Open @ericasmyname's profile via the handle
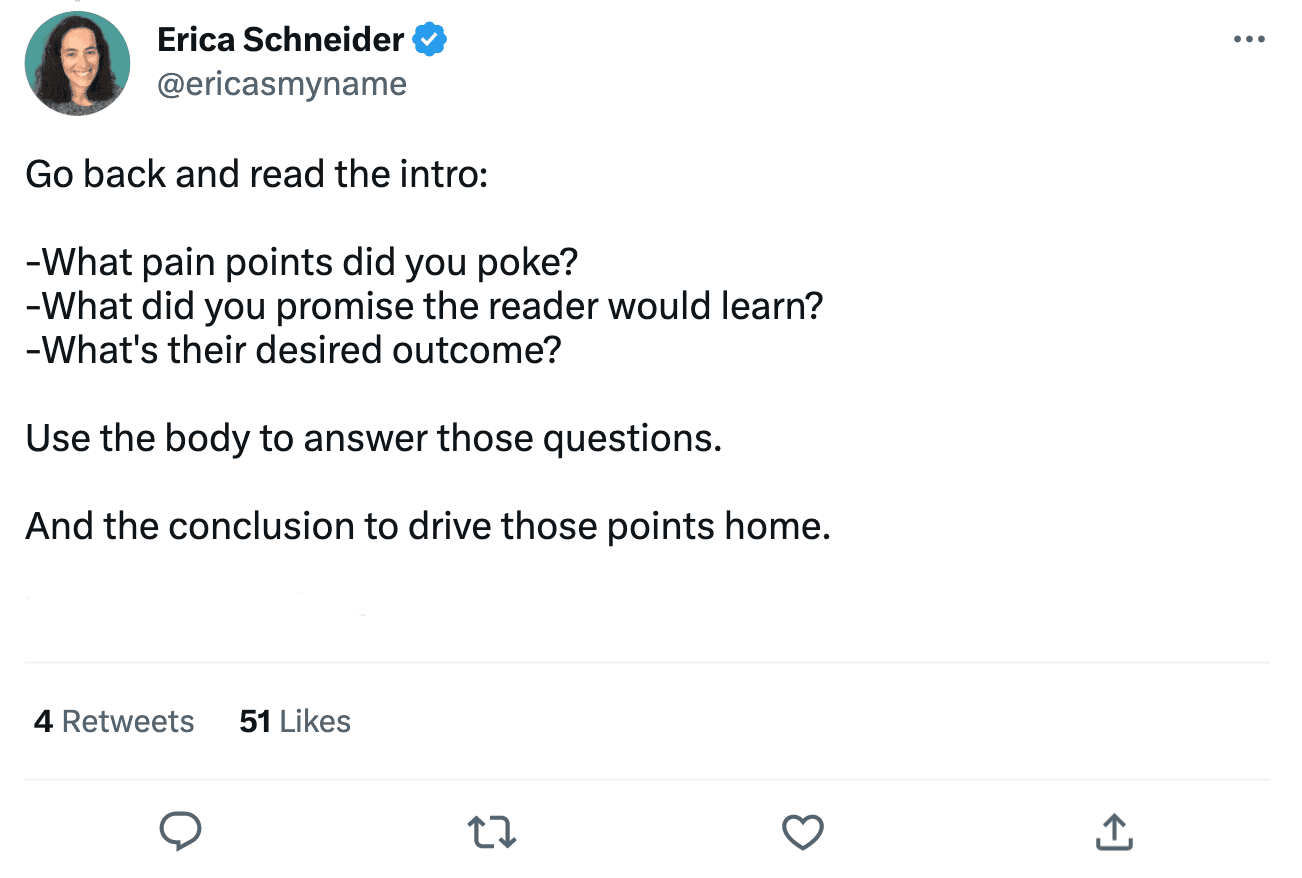 coord(282,83)
